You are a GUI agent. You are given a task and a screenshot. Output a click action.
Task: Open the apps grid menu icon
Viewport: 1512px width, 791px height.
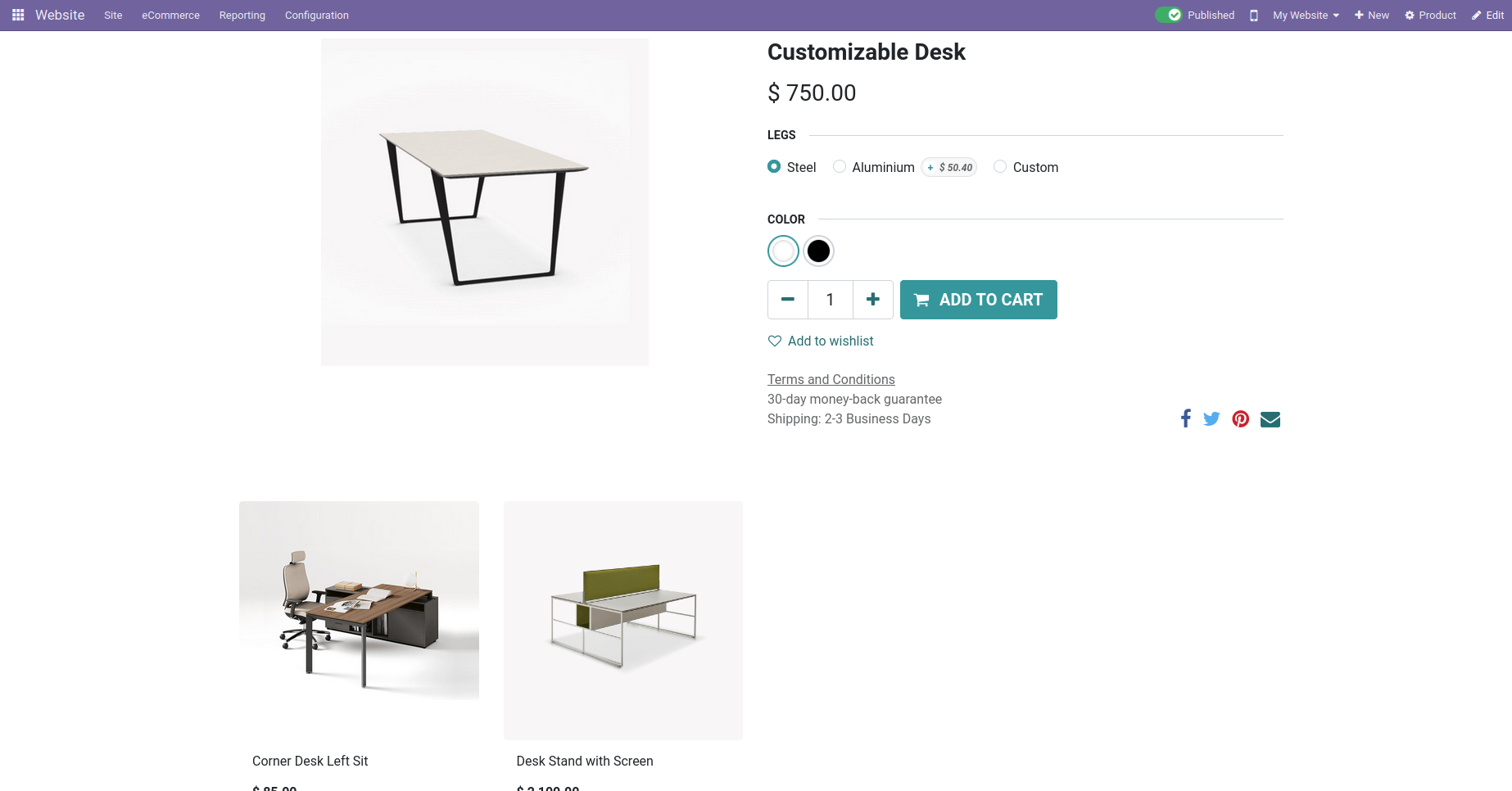[18, 15]
